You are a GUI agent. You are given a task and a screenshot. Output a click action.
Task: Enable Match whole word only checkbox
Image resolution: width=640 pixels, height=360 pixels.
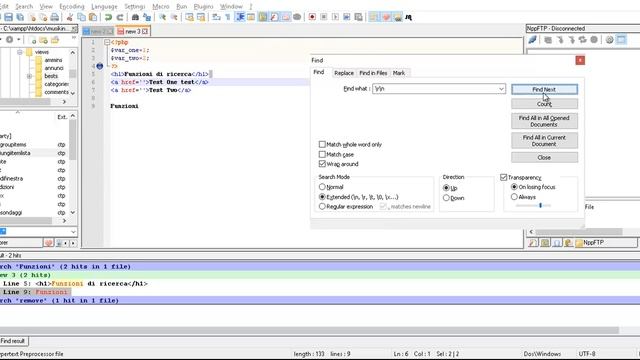pos(322,144)
